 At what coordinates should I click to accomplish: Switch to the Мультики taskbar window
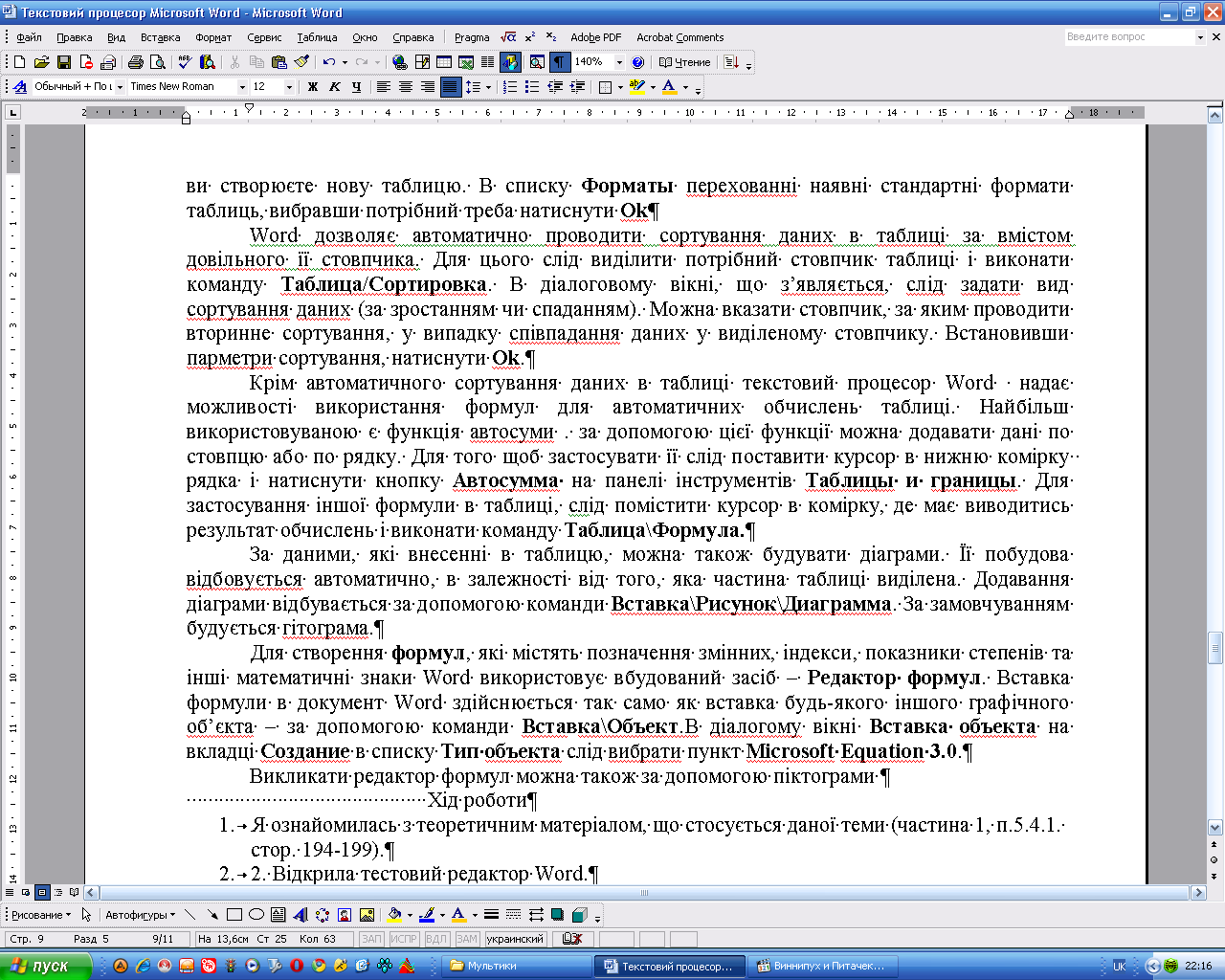click(x=517, y=966)
